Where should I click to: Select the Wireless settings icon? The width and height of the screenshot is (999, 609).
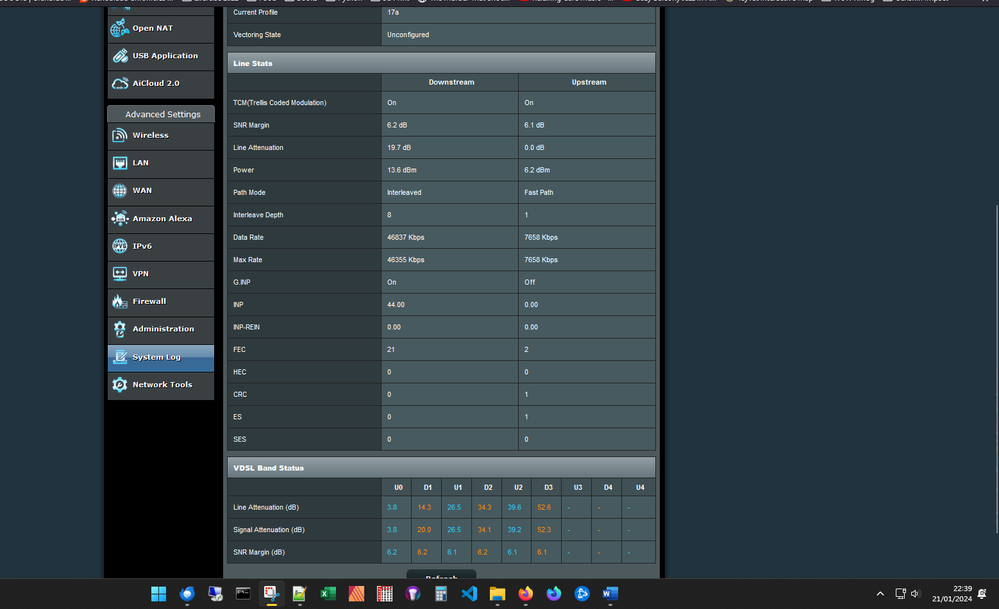pyautogui.click(x=121, y=135)
